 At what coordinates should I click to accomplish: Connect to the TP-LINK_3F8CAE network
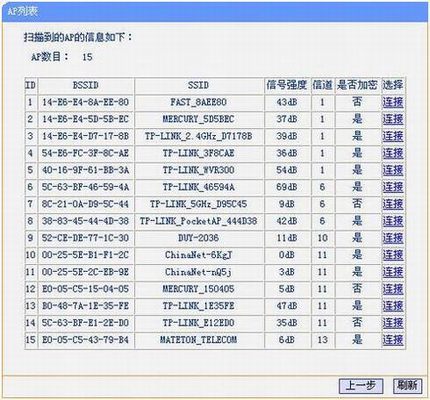click(393, 153)
